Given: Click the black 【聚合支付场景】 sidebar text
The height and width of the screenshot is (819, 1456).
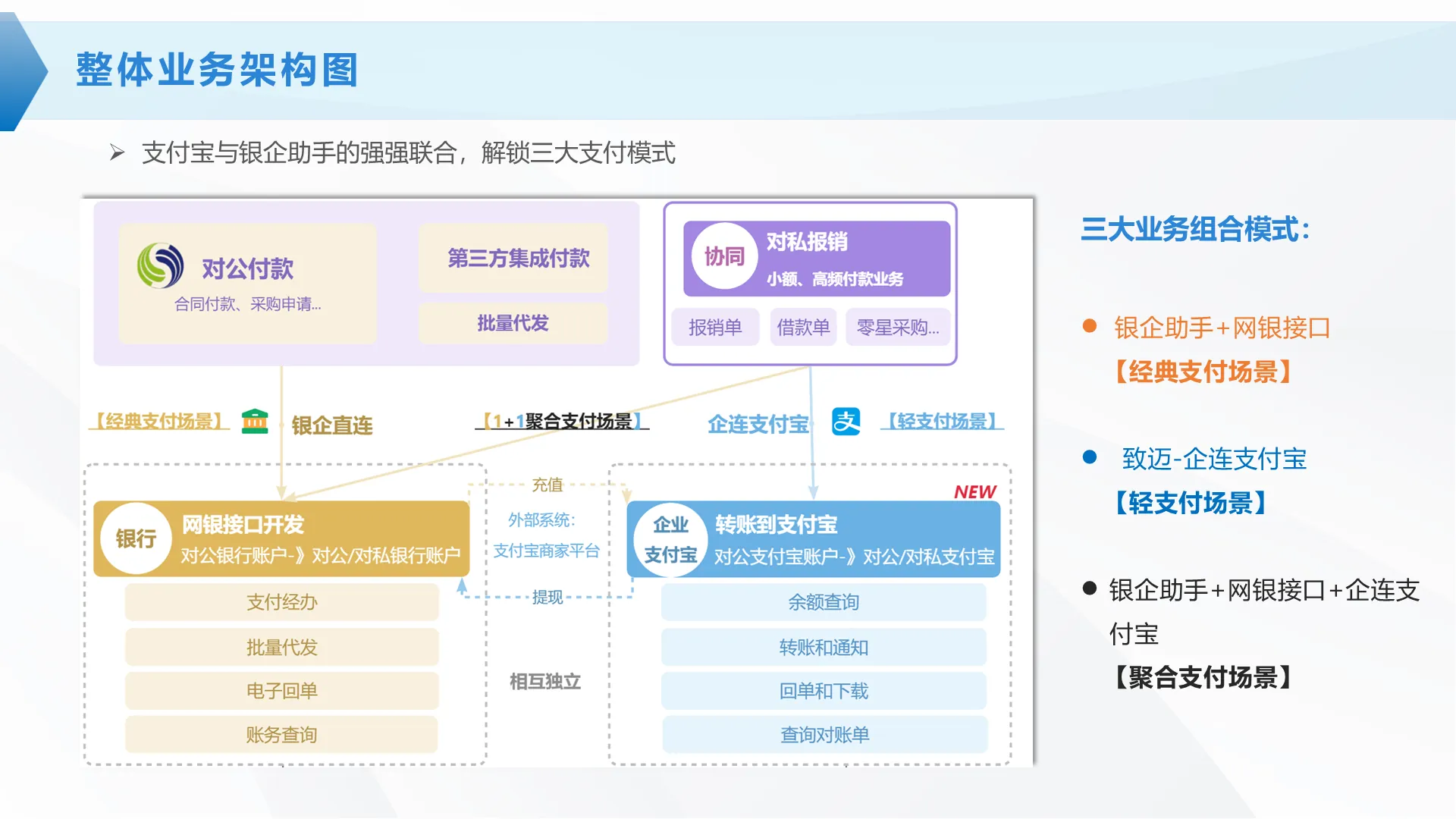Looking at the screenshot, I should click(x=1203, y=677).
